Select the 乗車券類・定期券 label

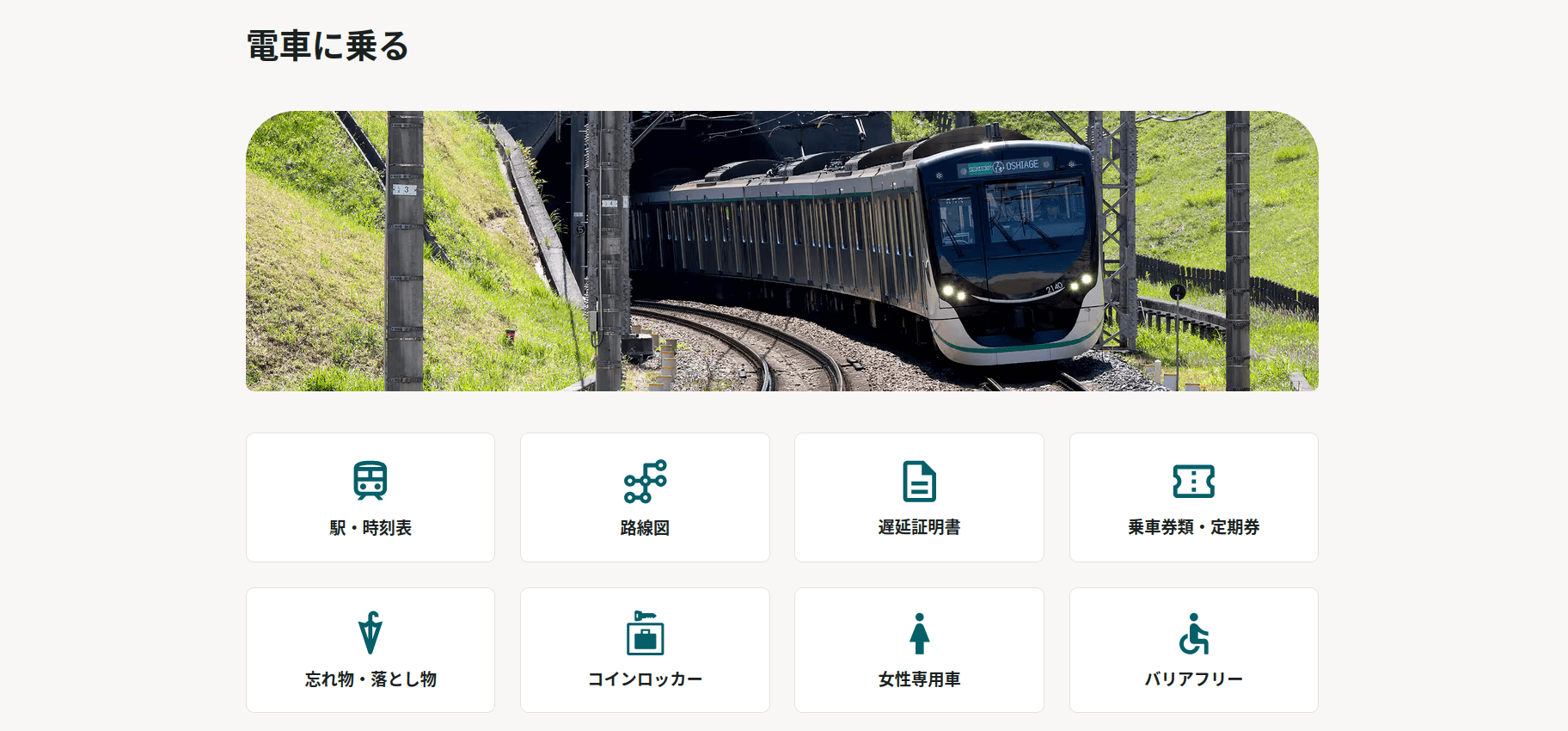click(1193, 527)
